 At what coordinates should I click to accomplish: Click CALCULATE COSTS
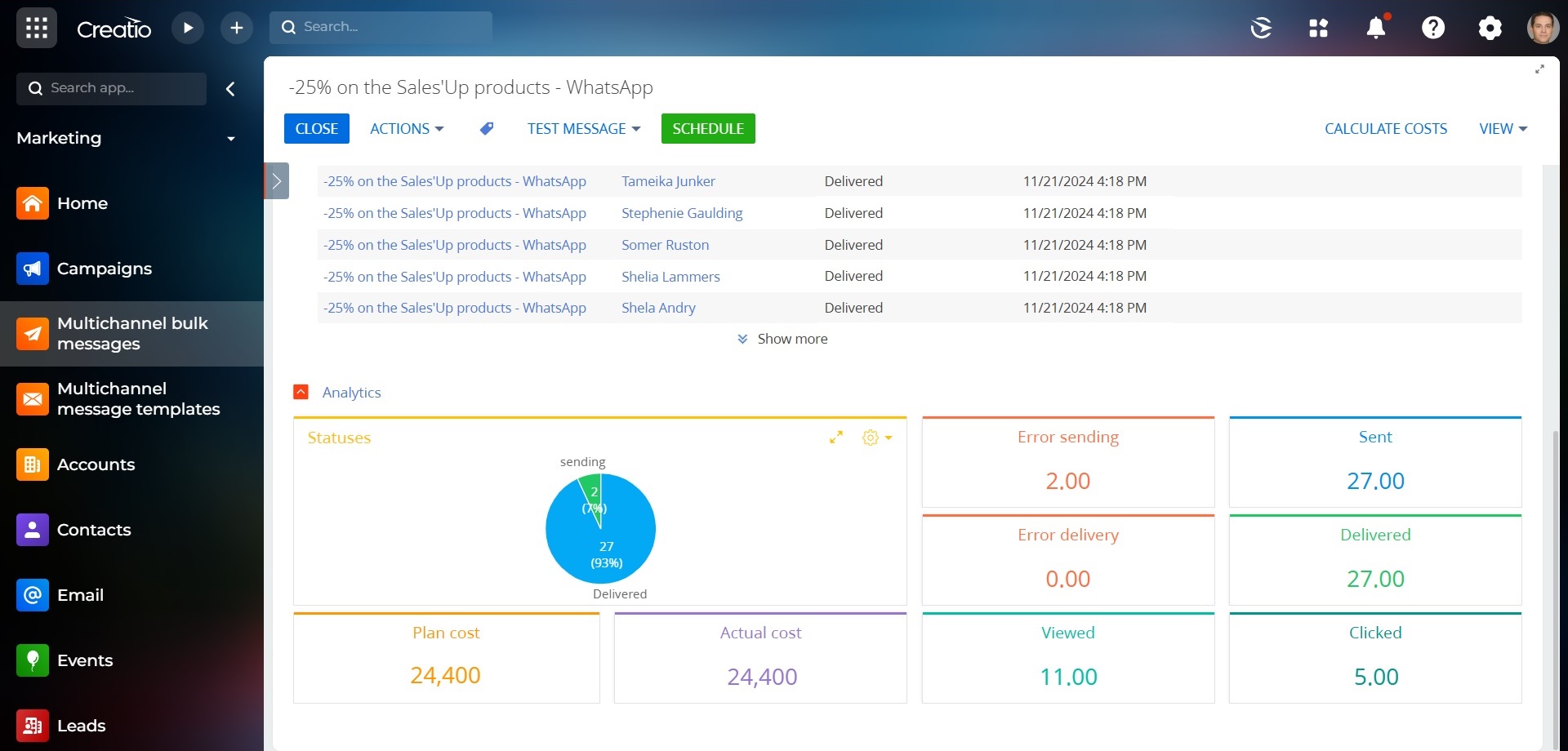coord(1386,129)
